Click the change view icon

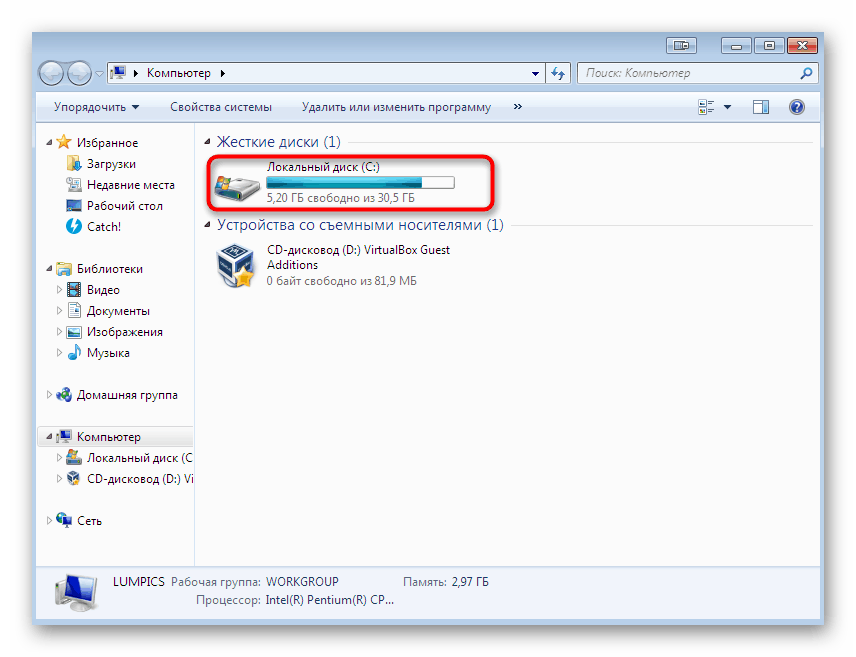(x=706, y=107)
